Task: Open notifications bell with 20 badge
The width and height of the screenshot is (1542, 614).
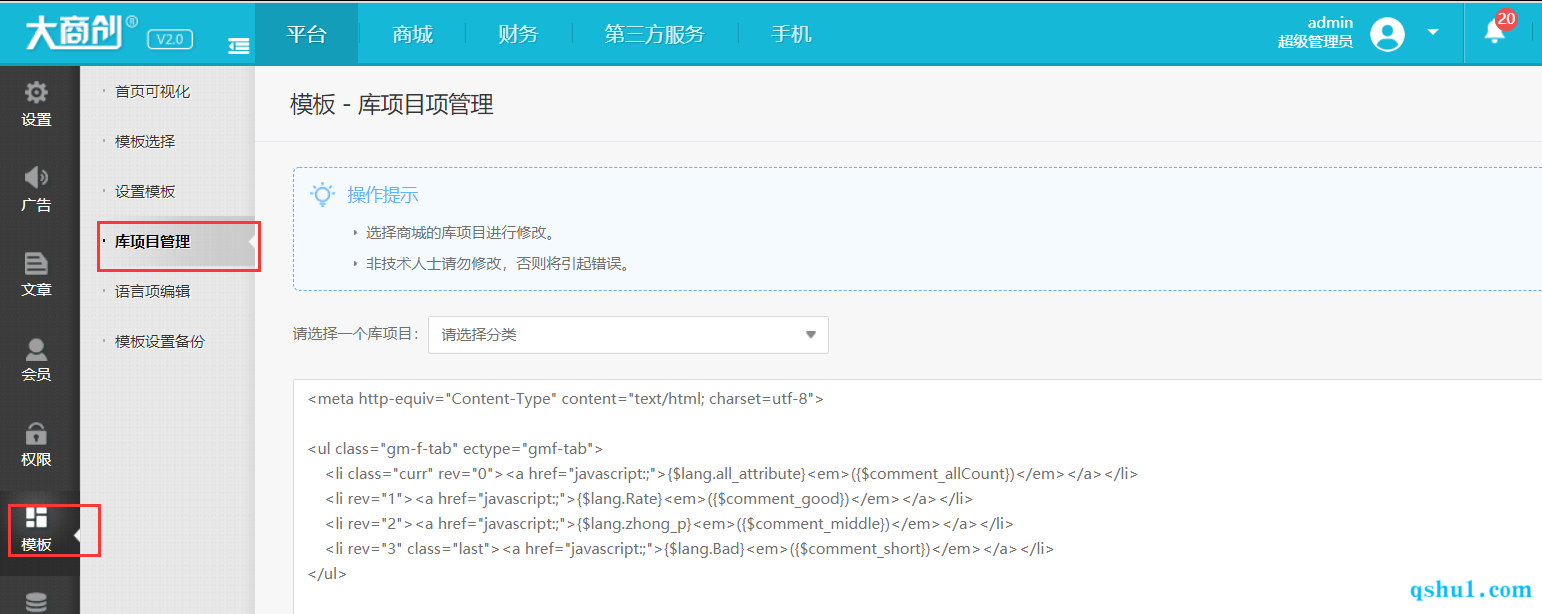Action: pyautogui.click(x=1495, y=31)
